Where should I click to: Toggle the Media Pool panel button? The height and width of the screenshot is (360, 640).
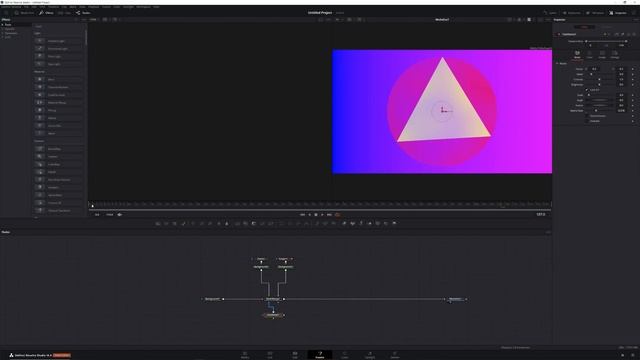point(24,13)
